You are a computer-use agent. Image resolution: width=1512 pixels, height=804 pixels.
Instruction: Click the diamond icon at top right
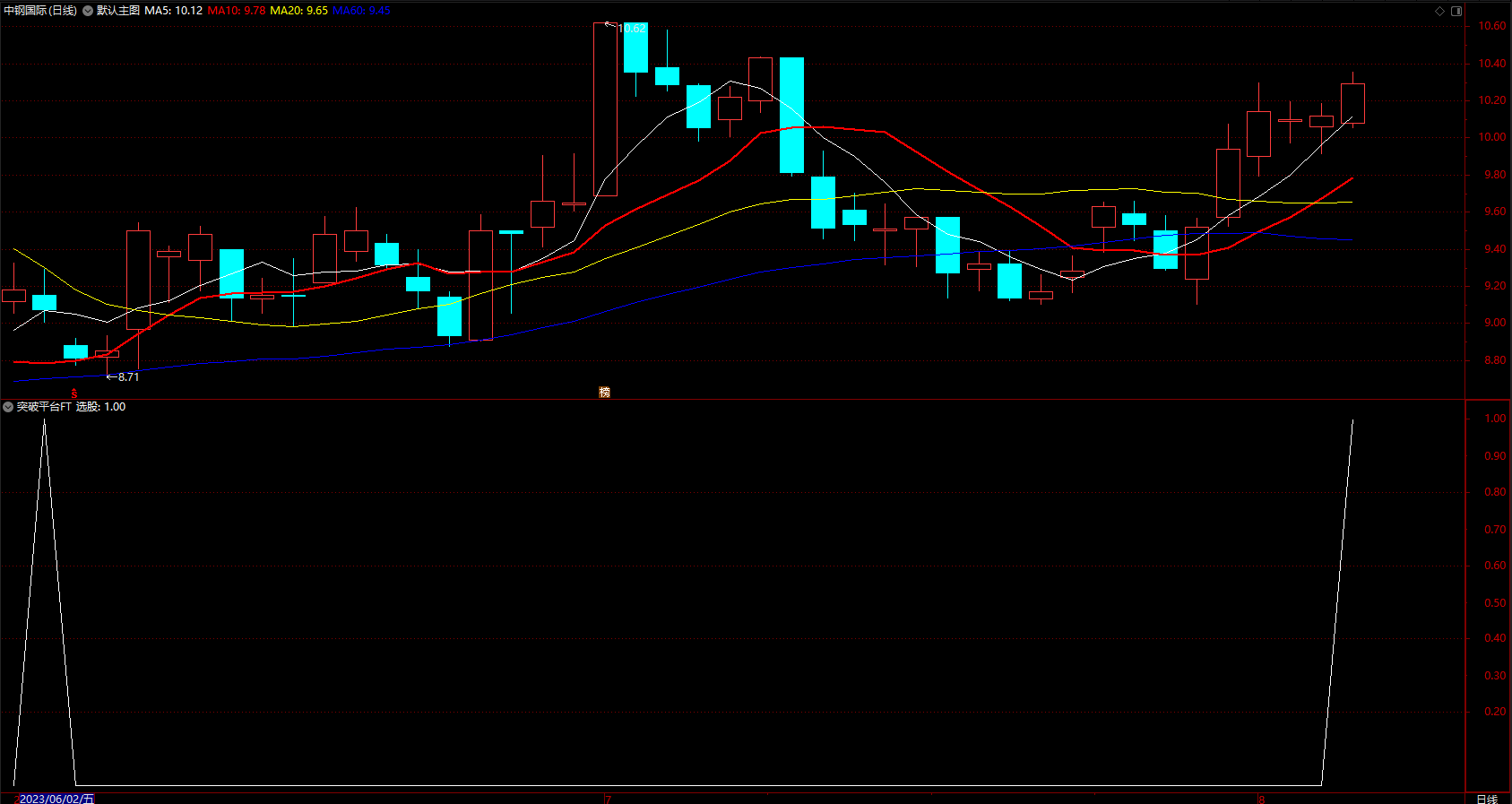(x=1439, y=11)
